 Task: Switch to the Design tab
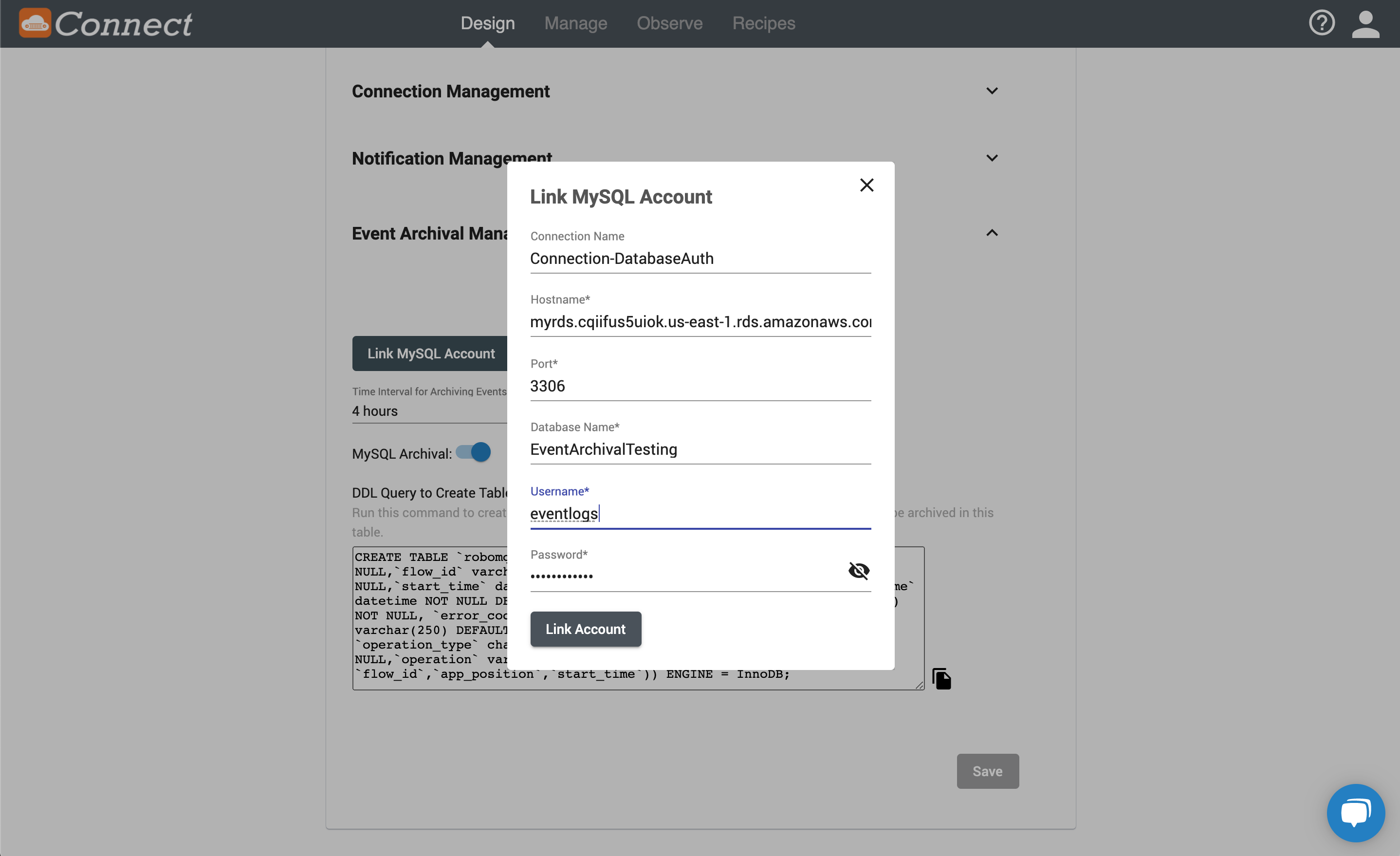[x=487, y=23]
